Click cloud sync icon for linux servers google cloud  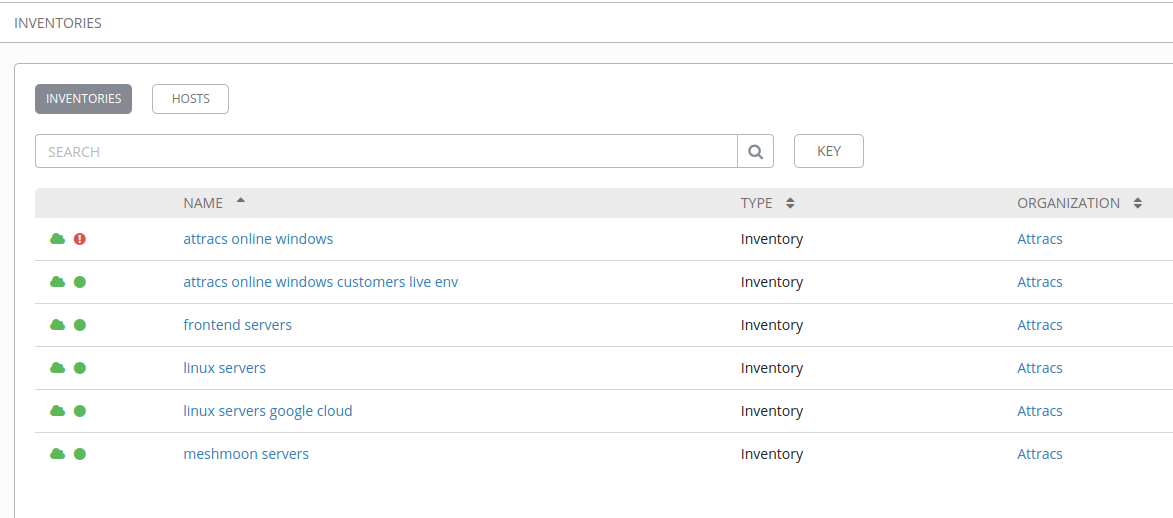pyautogui.click(x=58, y=411)
